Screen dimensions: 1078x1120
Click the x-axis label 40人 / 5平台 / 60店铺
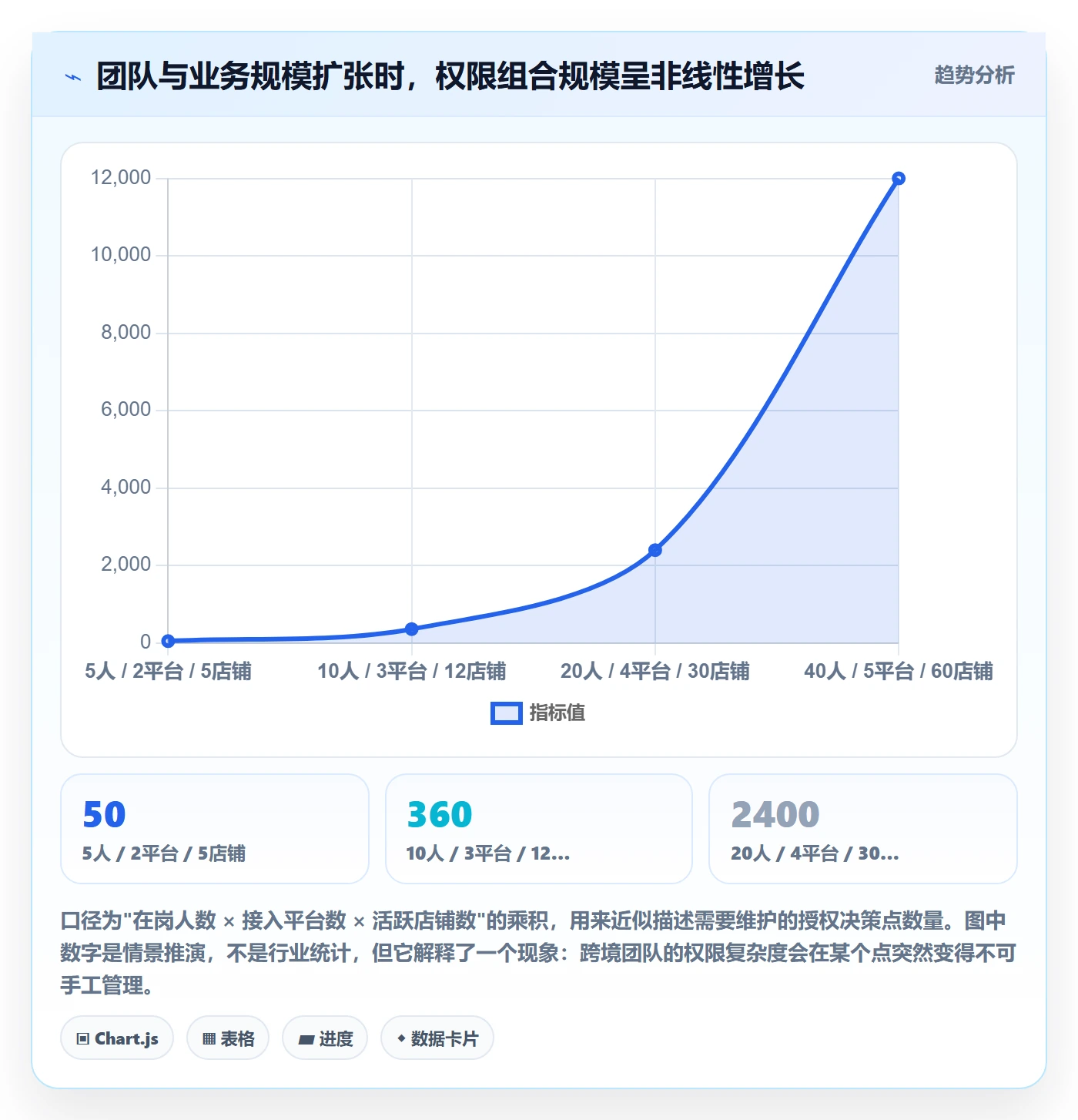(x=899, y=671)
